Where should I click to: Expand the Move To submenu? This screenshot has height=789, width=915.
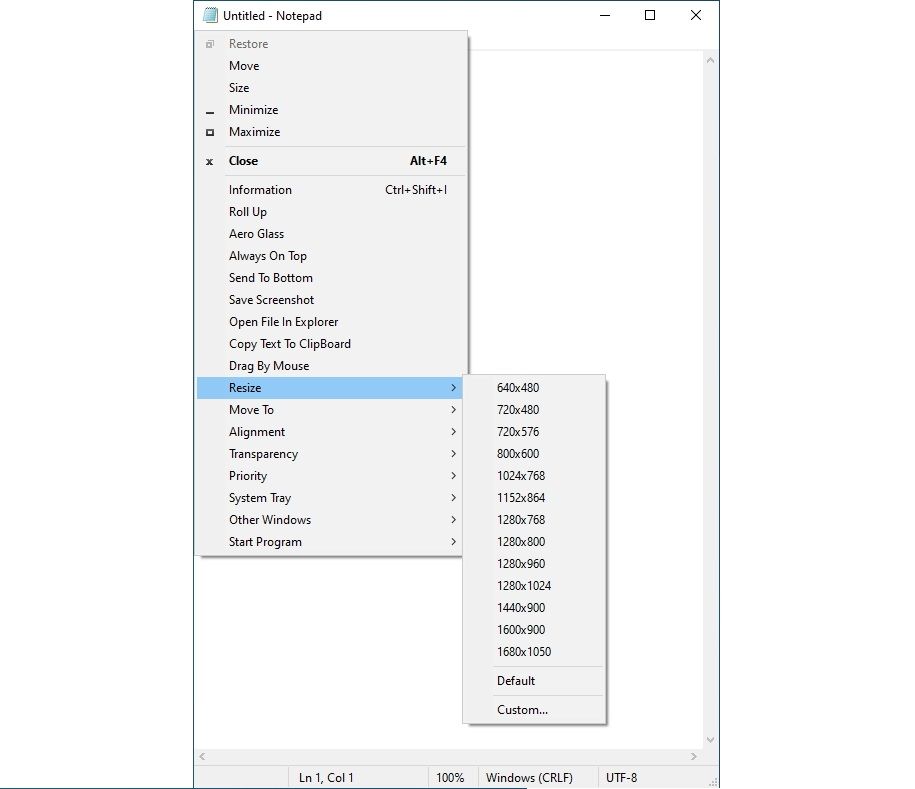[330, 410]
